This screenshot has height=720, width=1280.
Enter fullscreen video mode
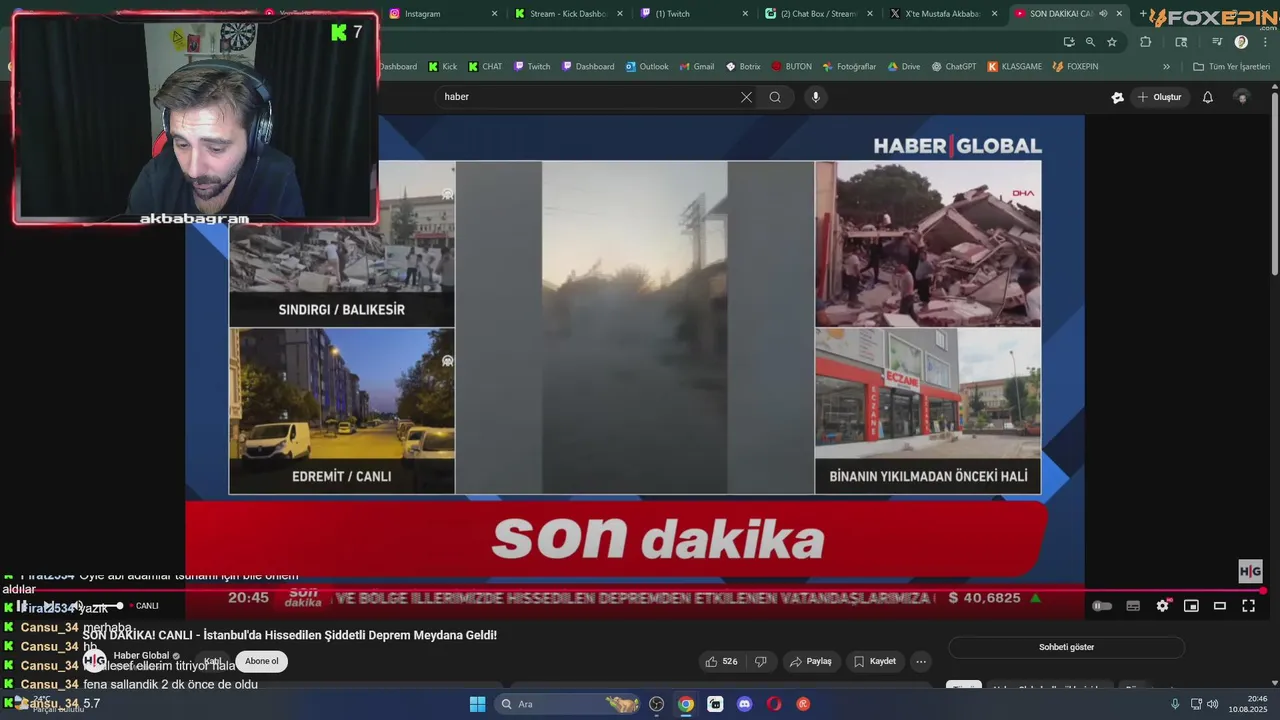(1249, 606)
